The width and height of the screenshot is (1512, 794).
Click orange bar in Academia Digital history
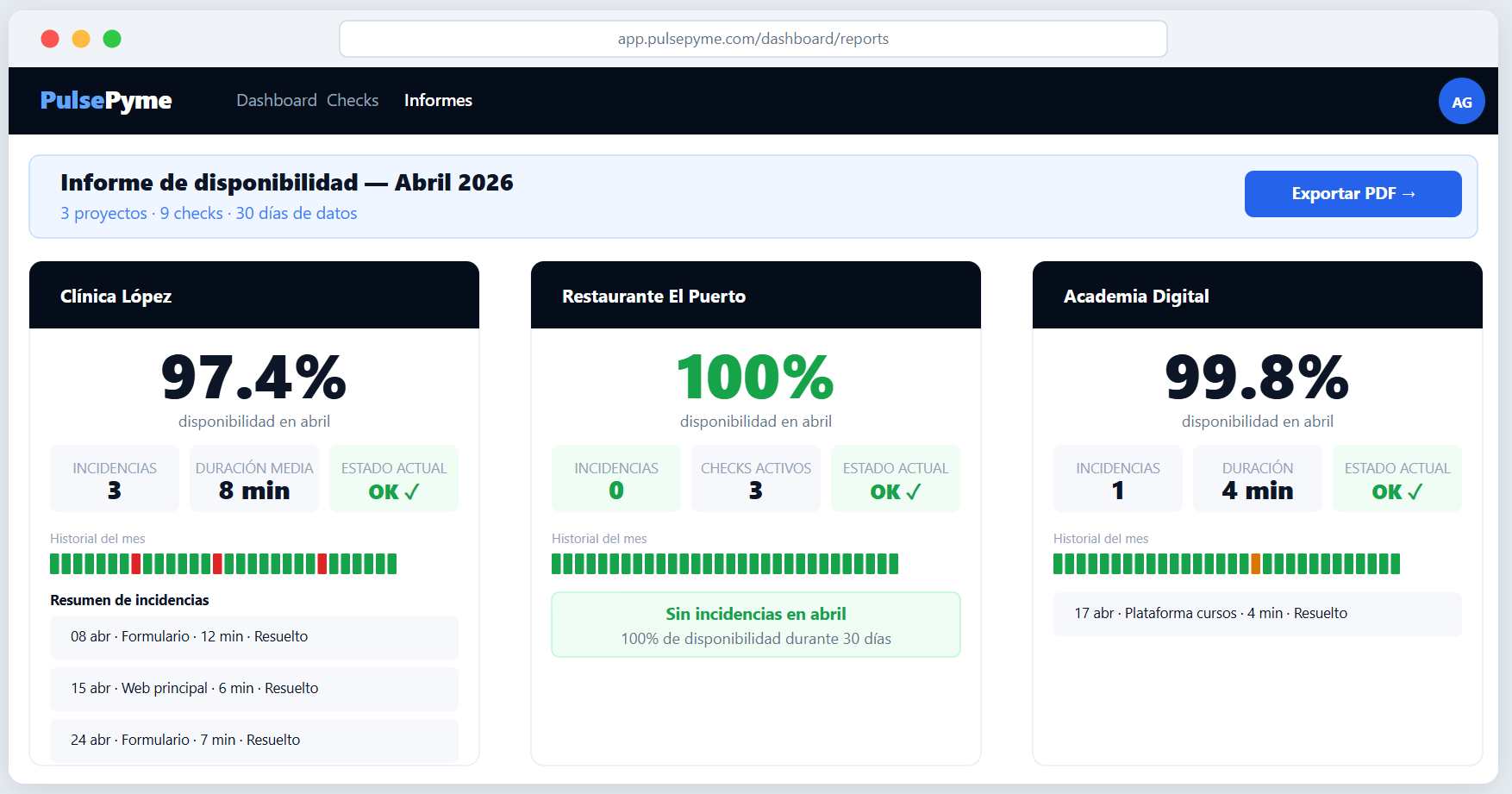point(1256,564)
